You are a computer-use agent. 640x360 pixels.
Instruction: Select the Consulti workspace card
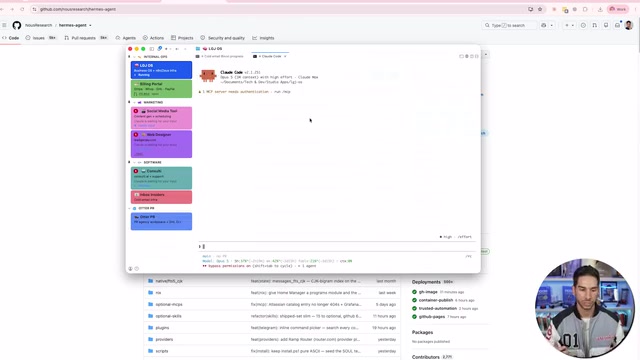(161, 178)
